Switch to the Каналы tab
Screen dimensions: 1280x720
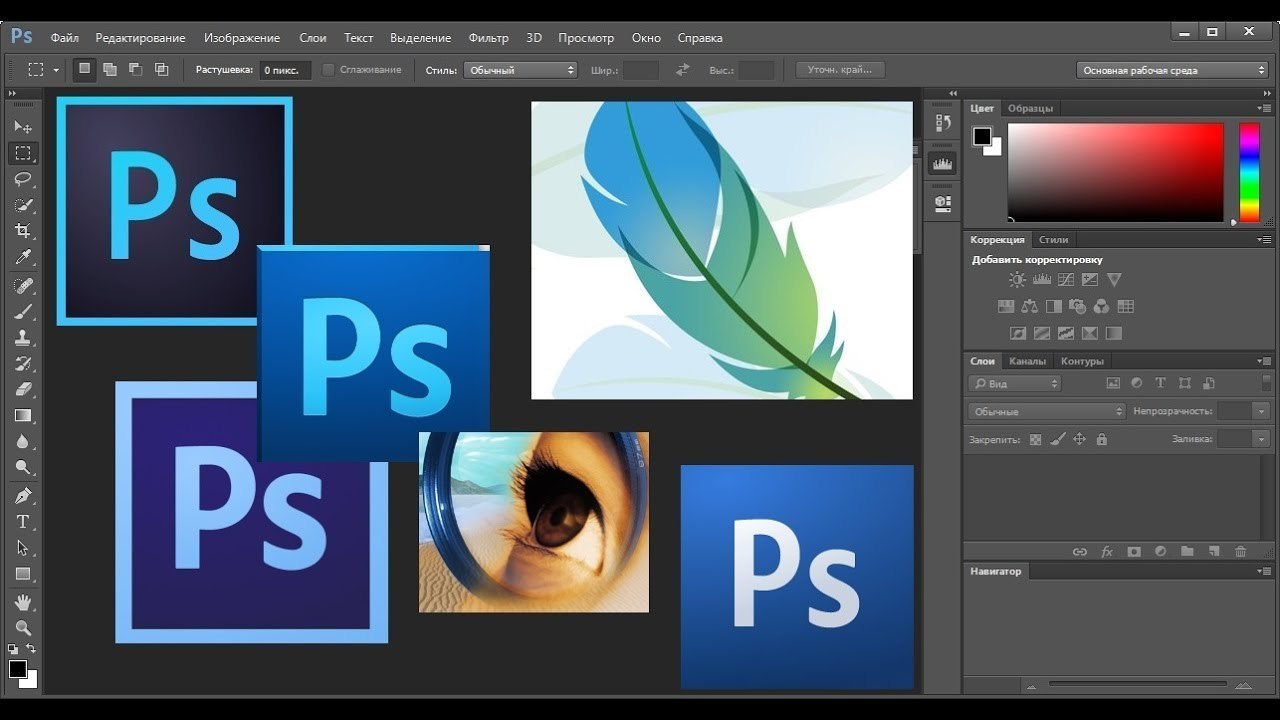point(1027,361)
